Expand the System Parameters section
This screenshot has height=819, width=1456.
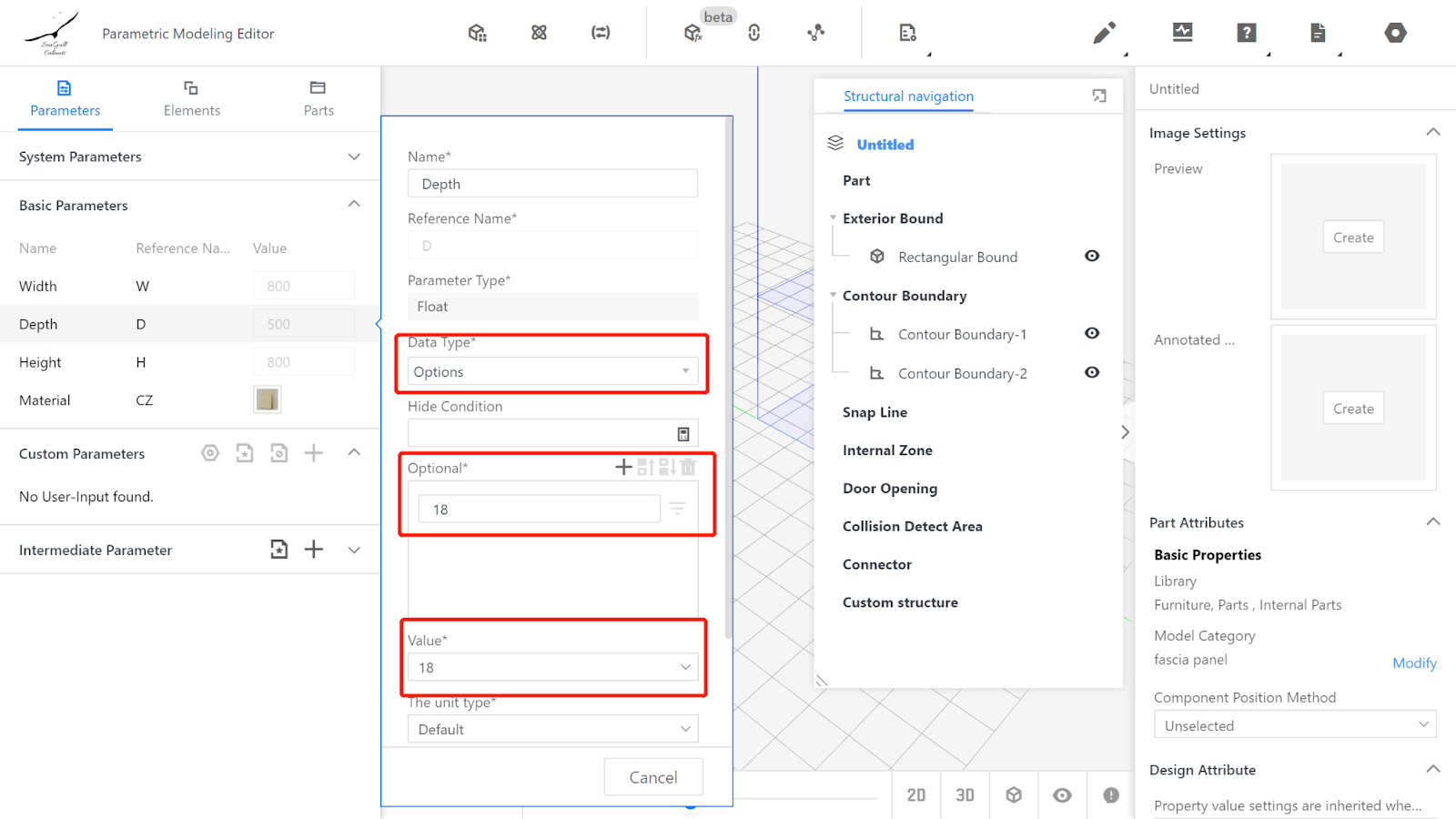click(354, 157)
